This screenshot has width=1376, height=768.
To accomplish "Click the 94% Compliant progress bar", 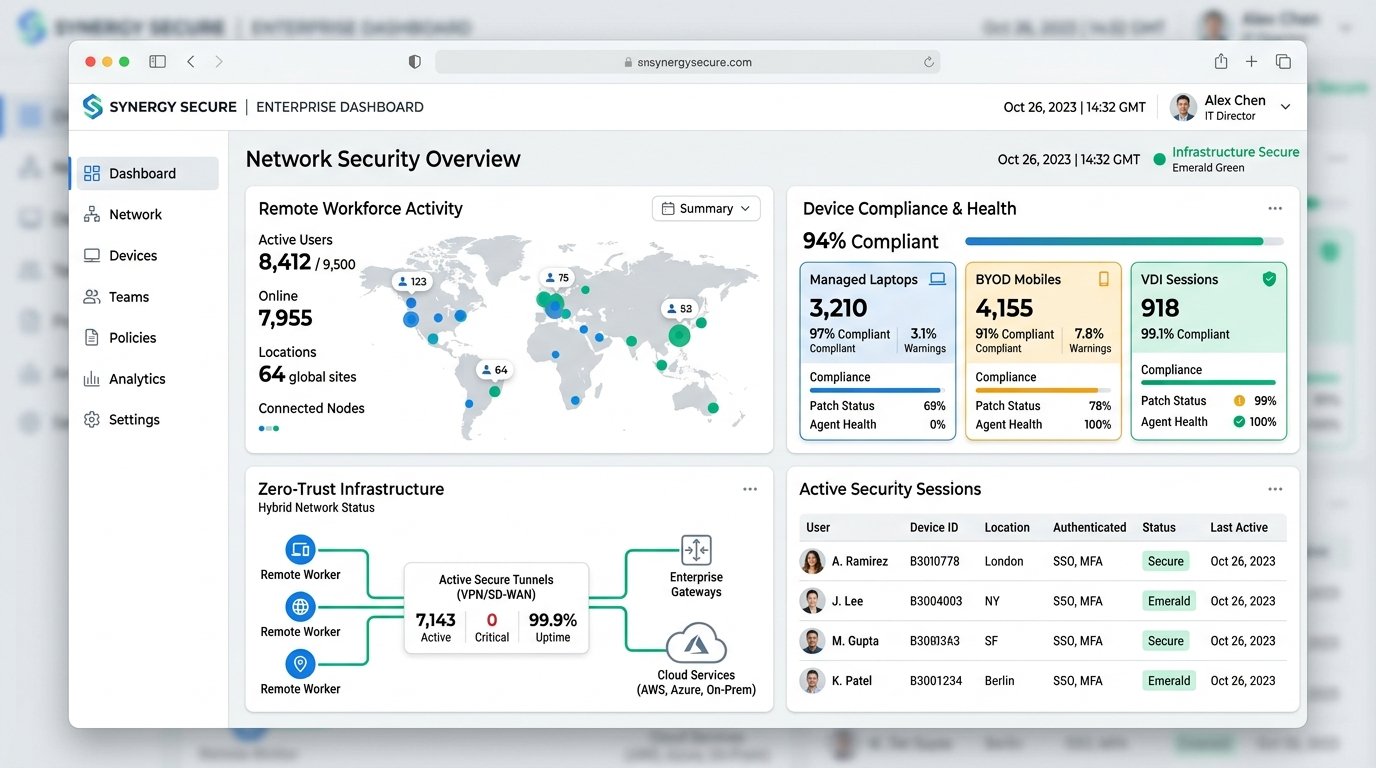I will pyautogui.click(x=1124, y=241).
